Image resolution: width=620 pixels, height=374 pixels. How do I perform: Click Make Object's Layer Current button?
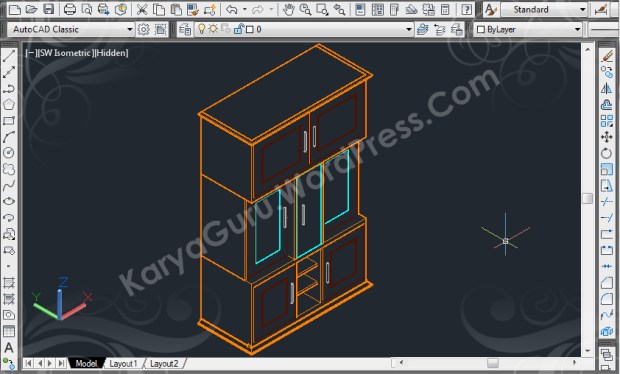[x=422, y=29]
